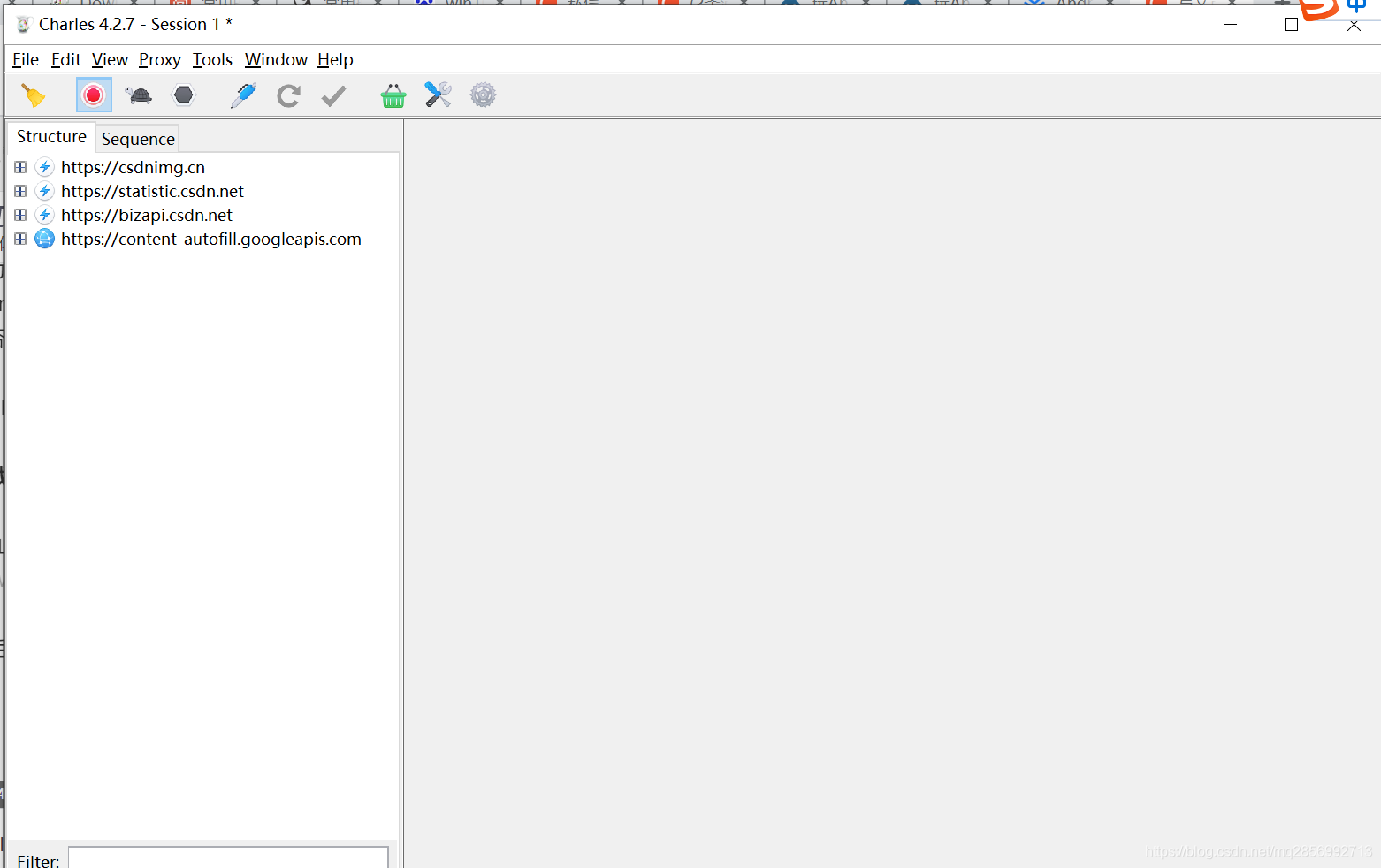Open the Edit menu
The image size is (1381, 868).
click(x=66, y=59)
